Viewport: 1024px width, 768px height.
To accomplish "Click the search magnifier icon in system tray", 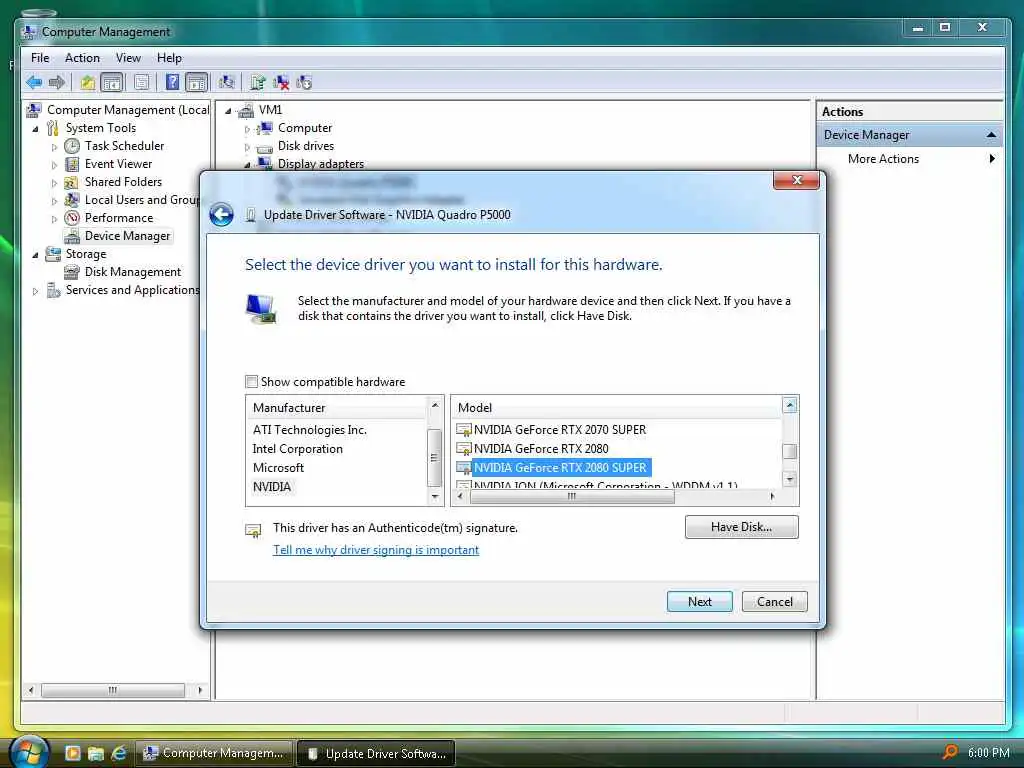I will pos(950,752).
